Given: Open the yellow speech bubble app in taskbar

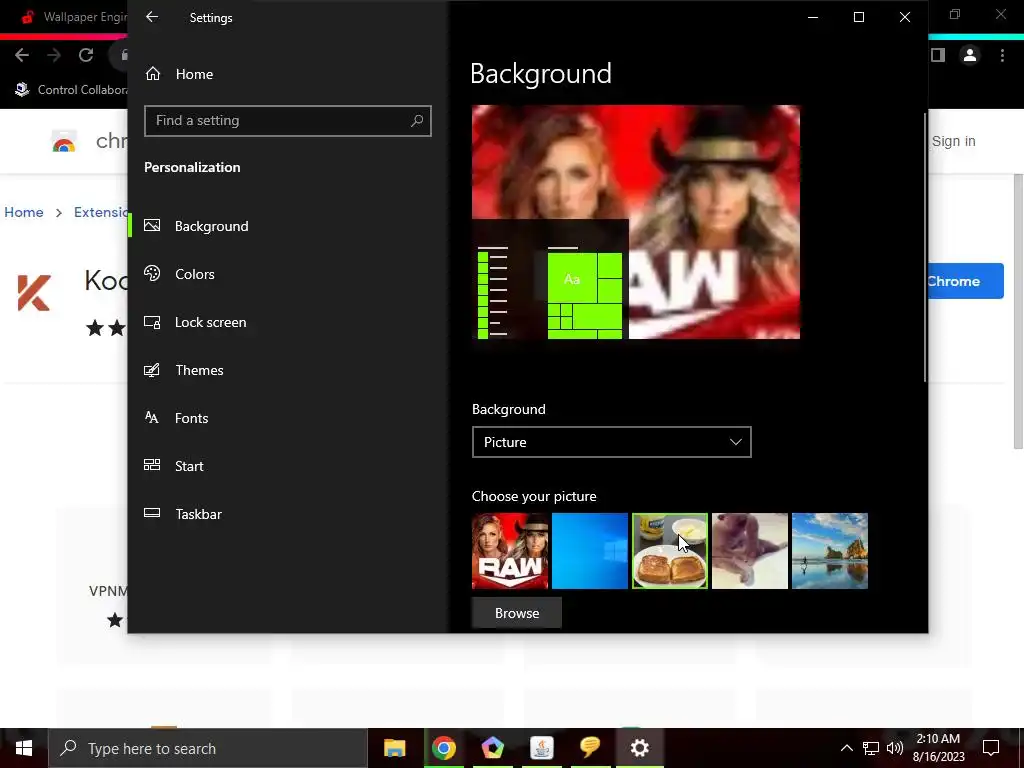Looking at the screenshot, I should pyautogui.click(x=590, y=748).
